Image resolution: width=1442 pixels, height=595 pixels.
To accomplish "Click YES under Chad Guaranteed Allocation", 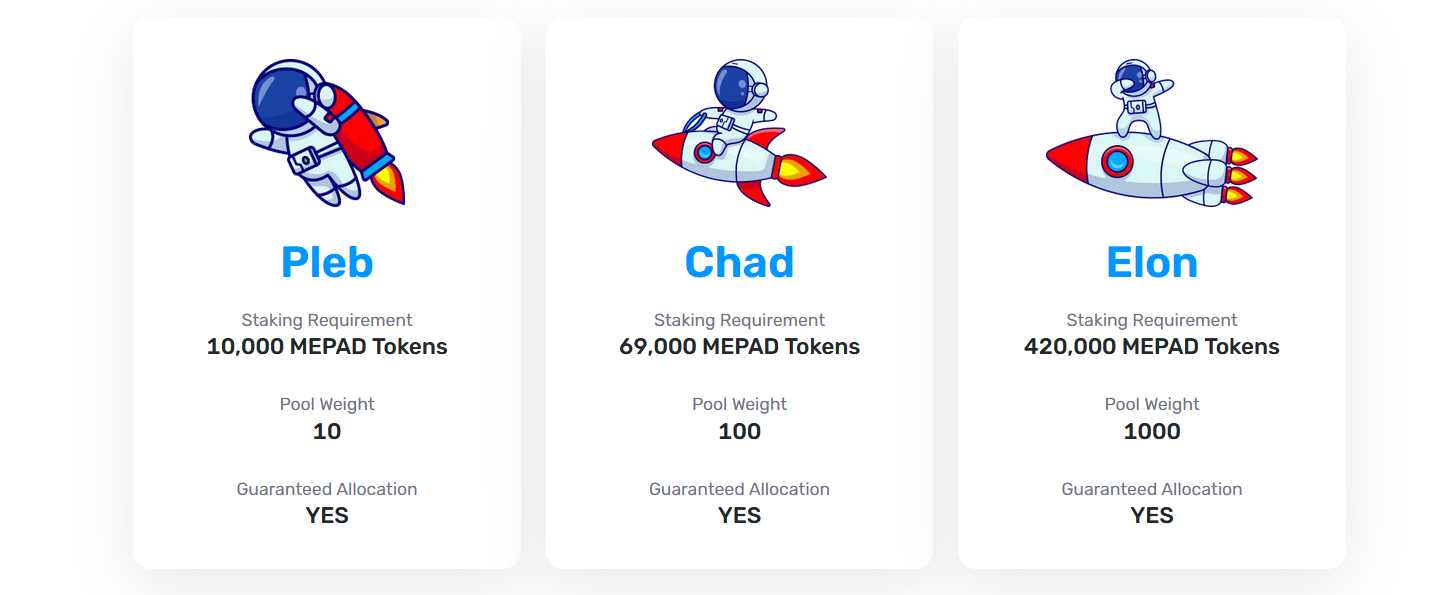I will [x=739, y=516].
